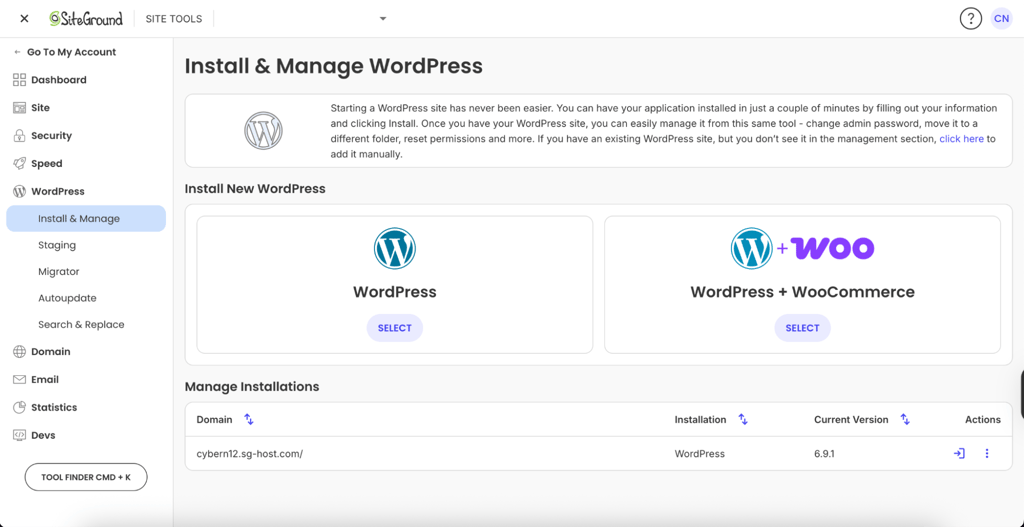The width and height of the screenshot is (1024, 527).
Task: Open the site selector dropdown arrow
Action: tap(383, 18)
